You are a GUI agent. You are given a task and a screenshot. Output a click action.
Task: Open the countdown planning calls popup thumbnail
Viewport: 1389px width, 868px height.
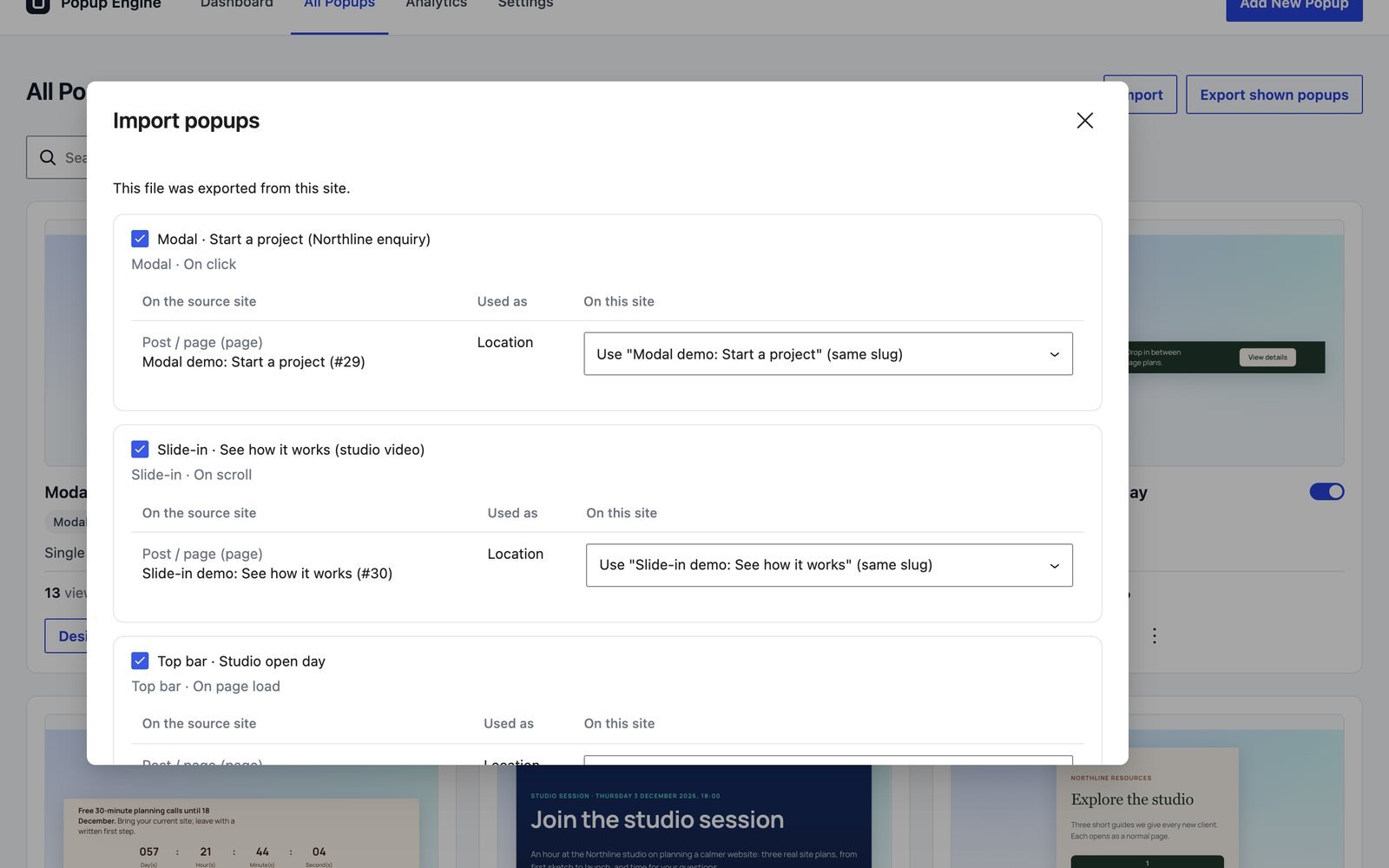coord(241,833)
